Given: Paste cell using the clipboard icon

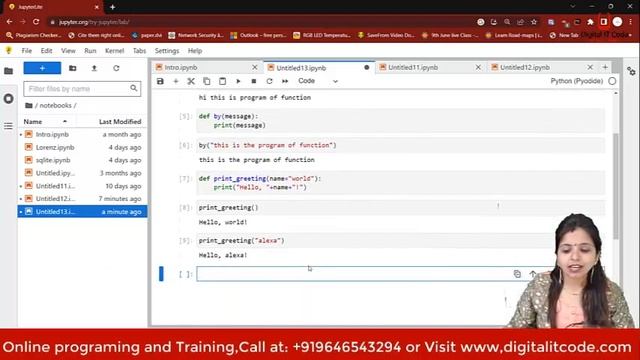Looking at the screenshot, I should tap(222, 81).
